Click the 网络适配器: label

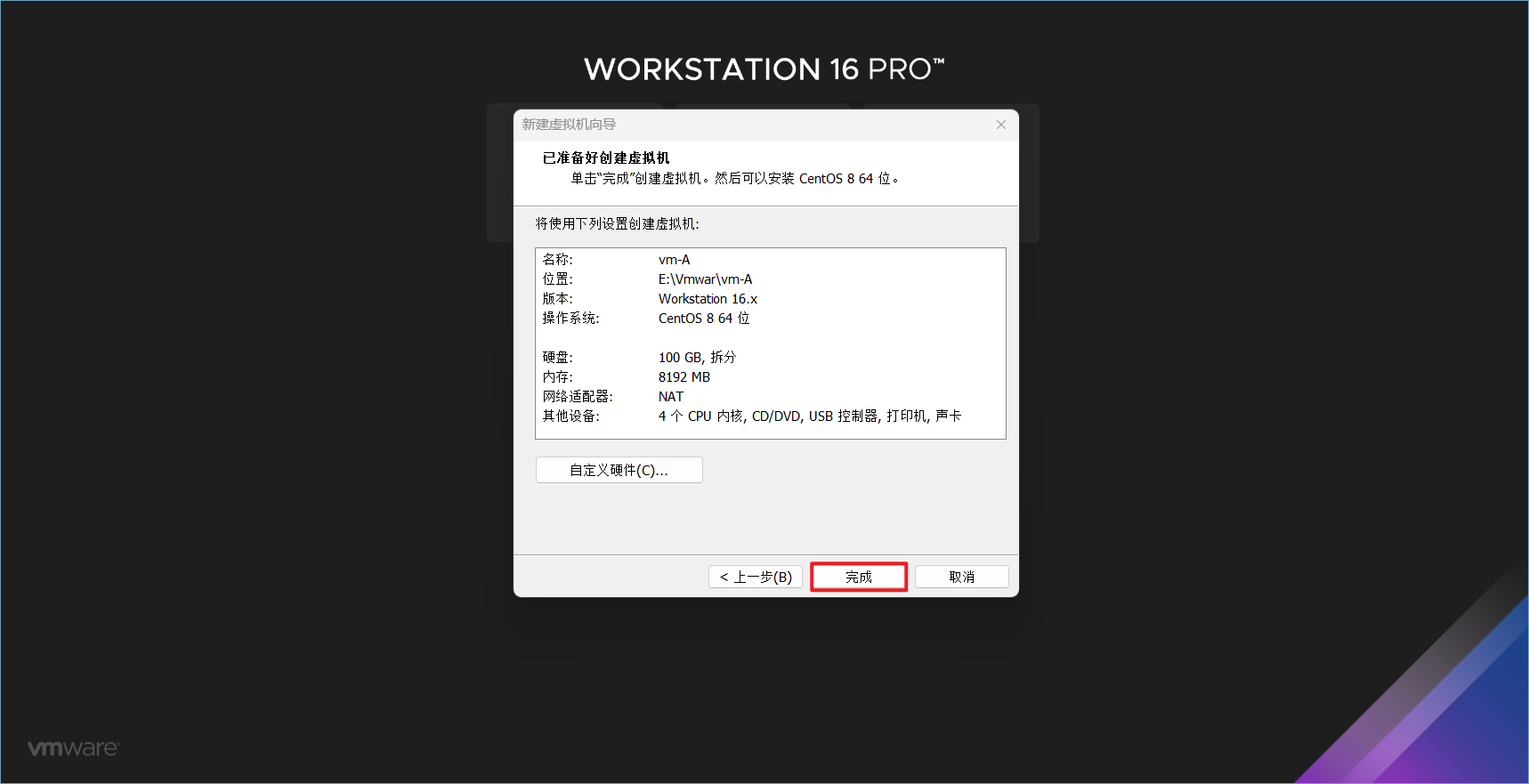(578, 397)
